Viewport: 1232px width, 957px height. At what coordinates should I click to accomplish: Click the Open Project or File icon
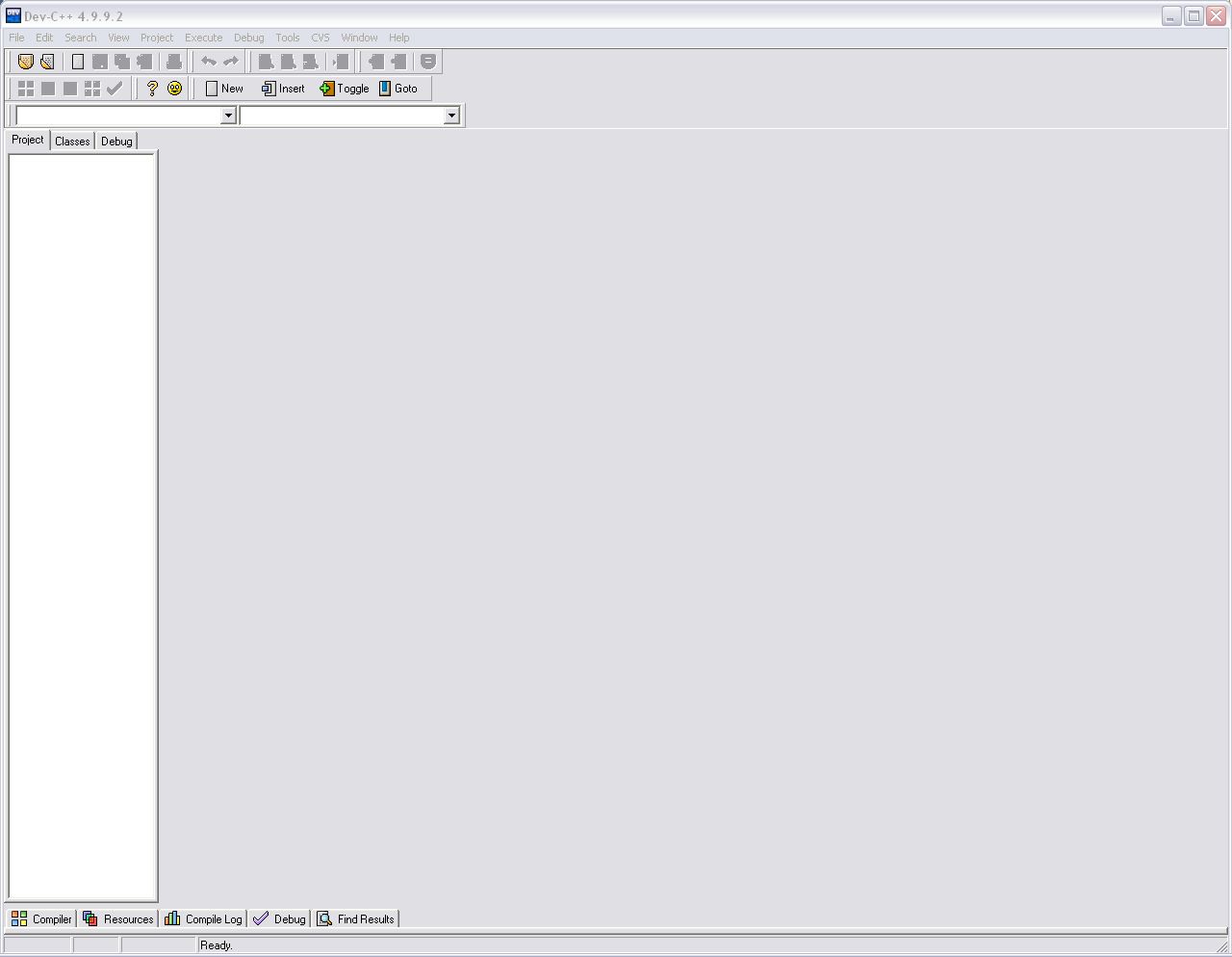[47, 62]
